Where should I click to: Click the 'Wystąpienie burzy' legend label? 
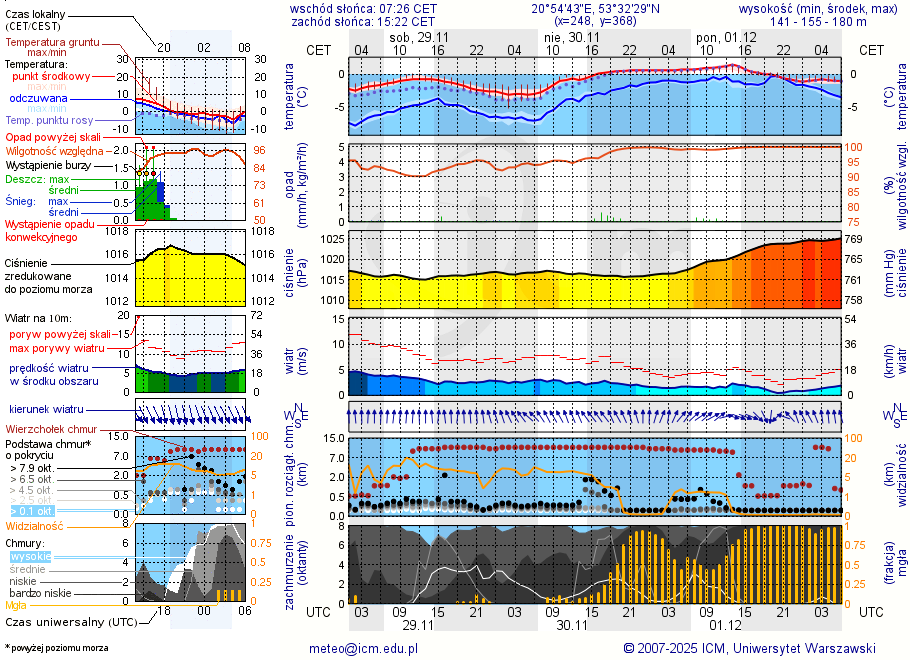[47, 164]
